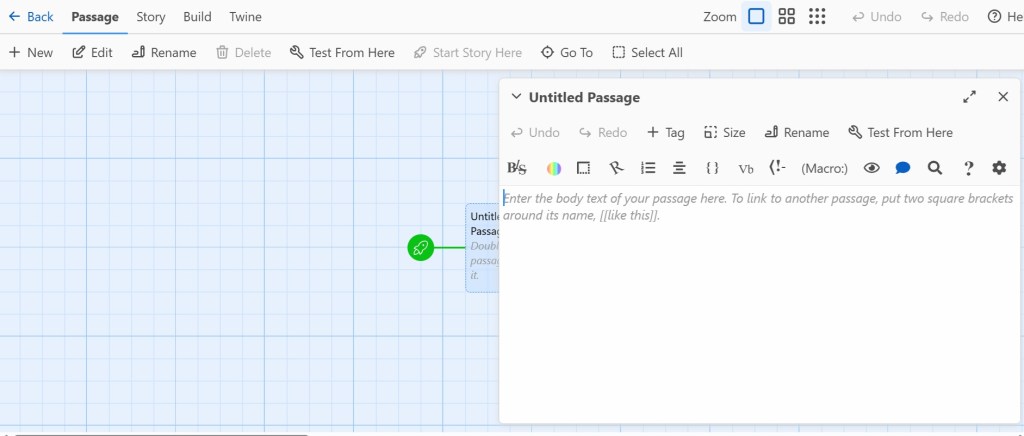Open the Build tab
Screen dimensions: 1024x436
197,17
